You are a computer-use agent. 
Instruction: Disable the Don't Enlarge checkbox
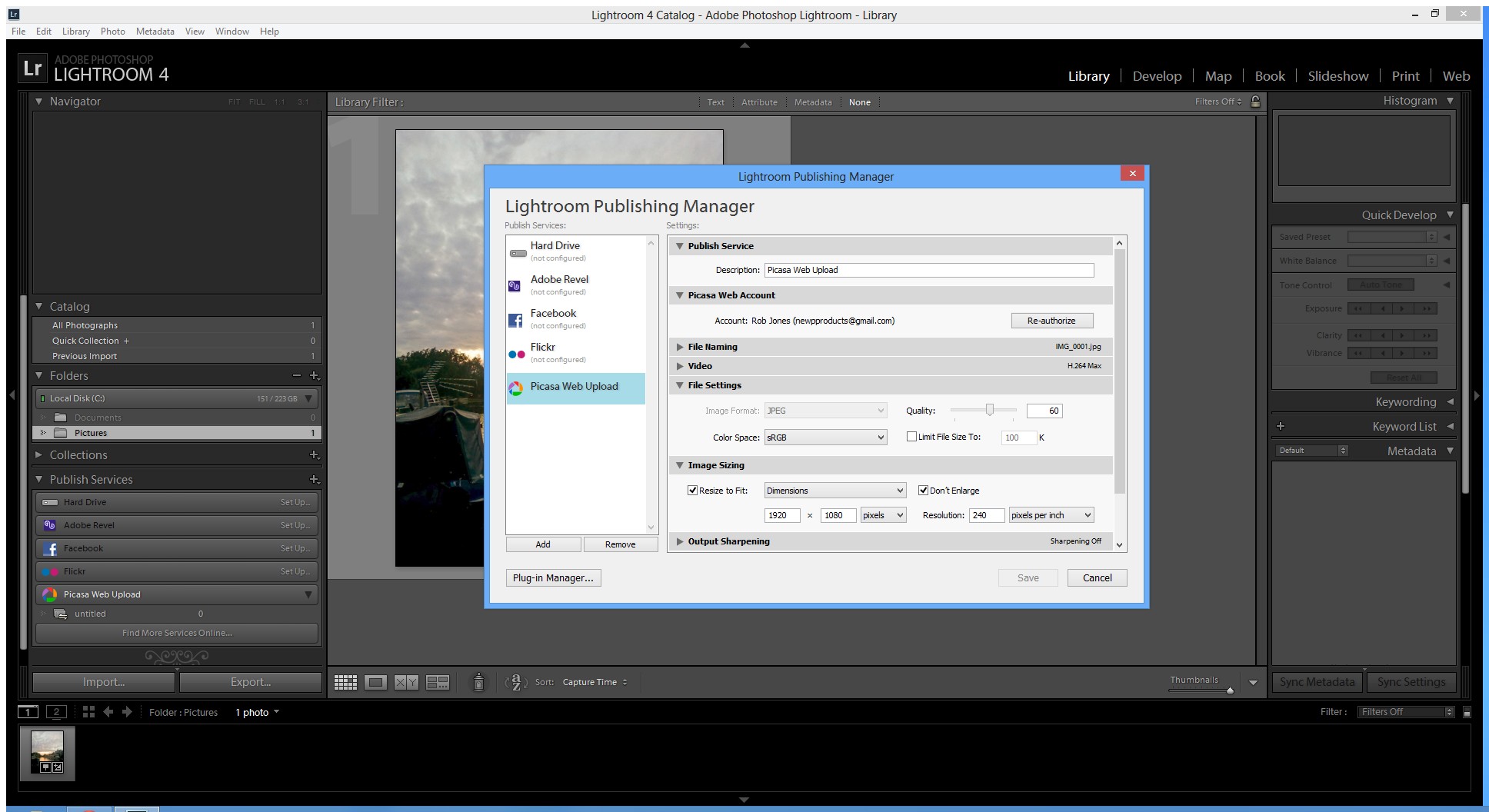click(923, 491)
